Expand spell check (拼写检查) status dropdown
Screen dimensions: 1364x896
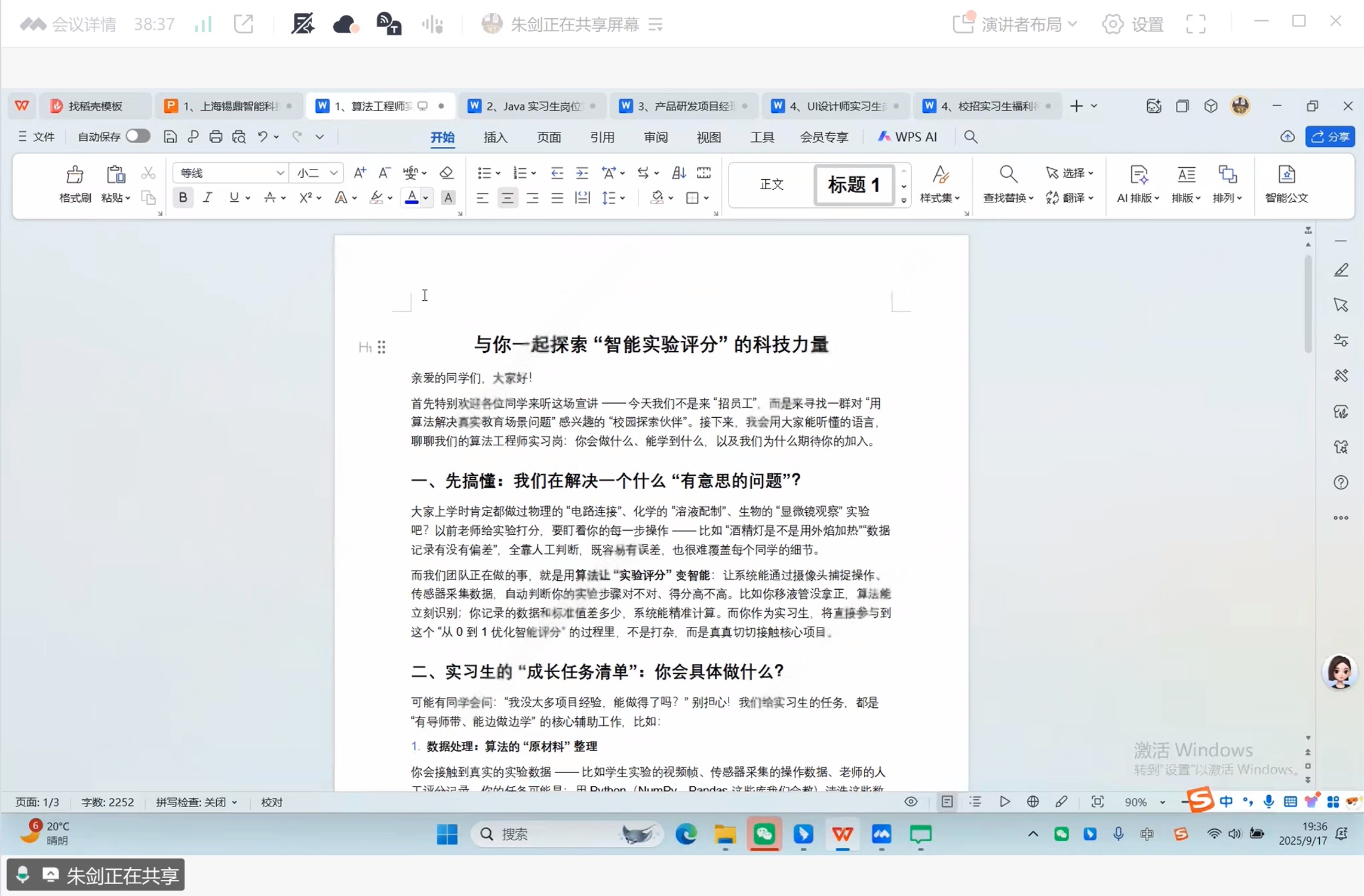[x=235, y=802]
